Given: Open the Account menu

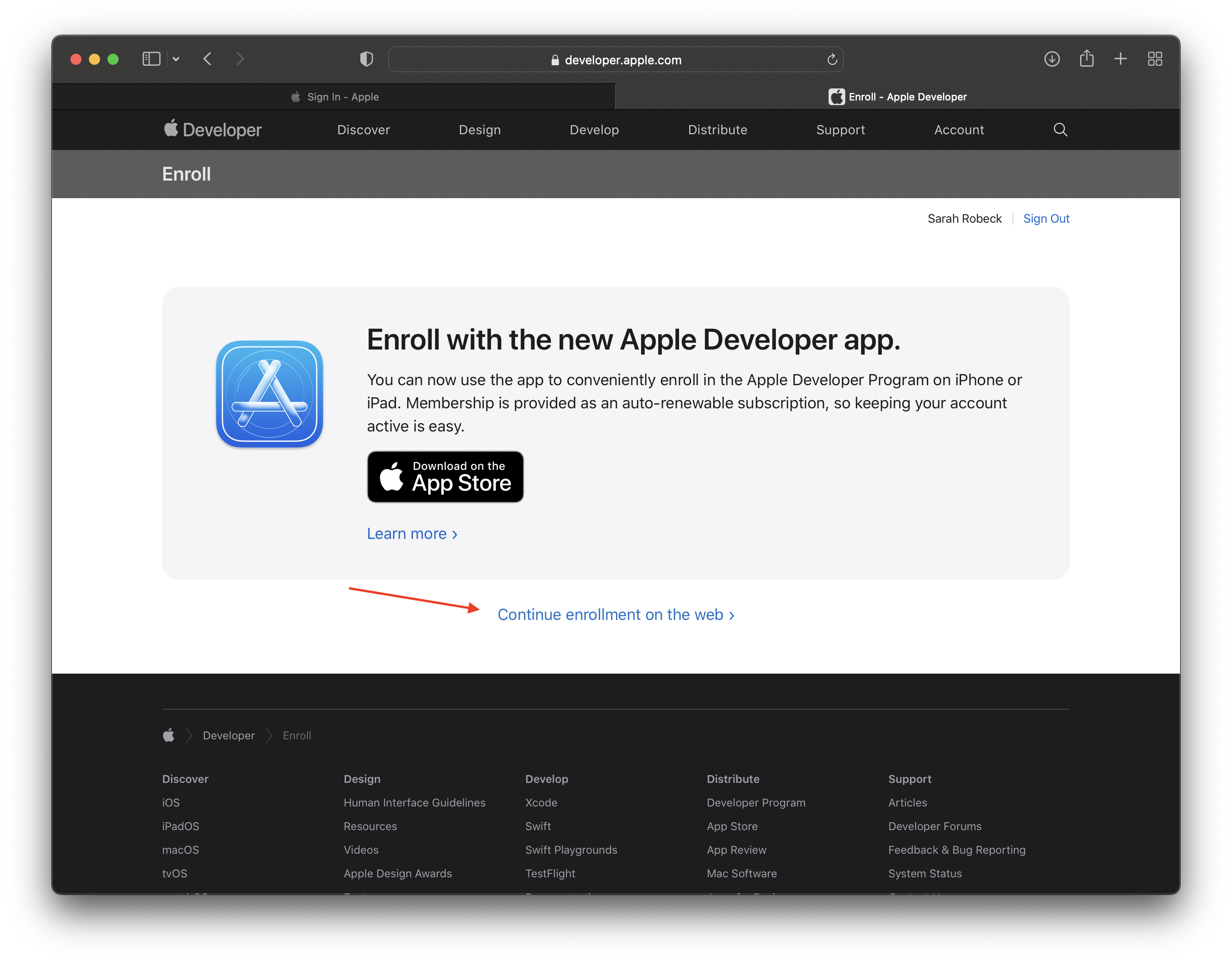Looking at the screenshot, I should [x=959, y=130].
